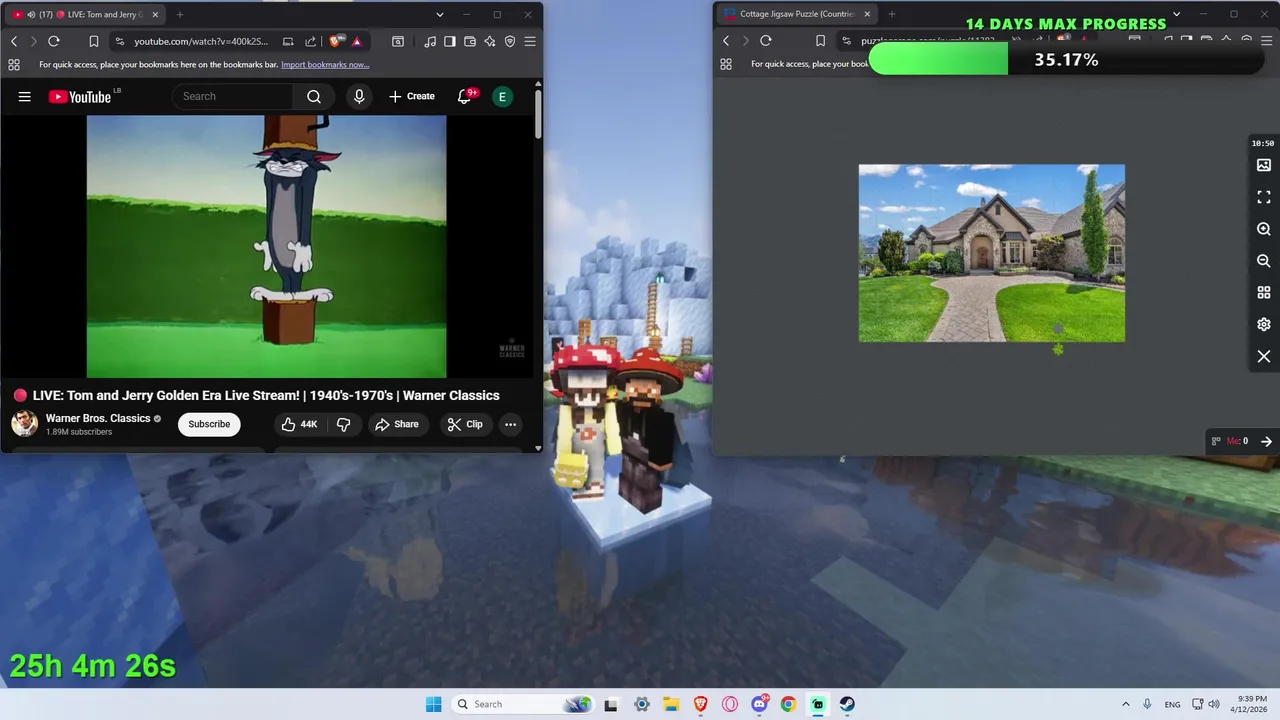Go back in the YouTube browser window
The image size is (1280, 720).
(x=14, y=41)
